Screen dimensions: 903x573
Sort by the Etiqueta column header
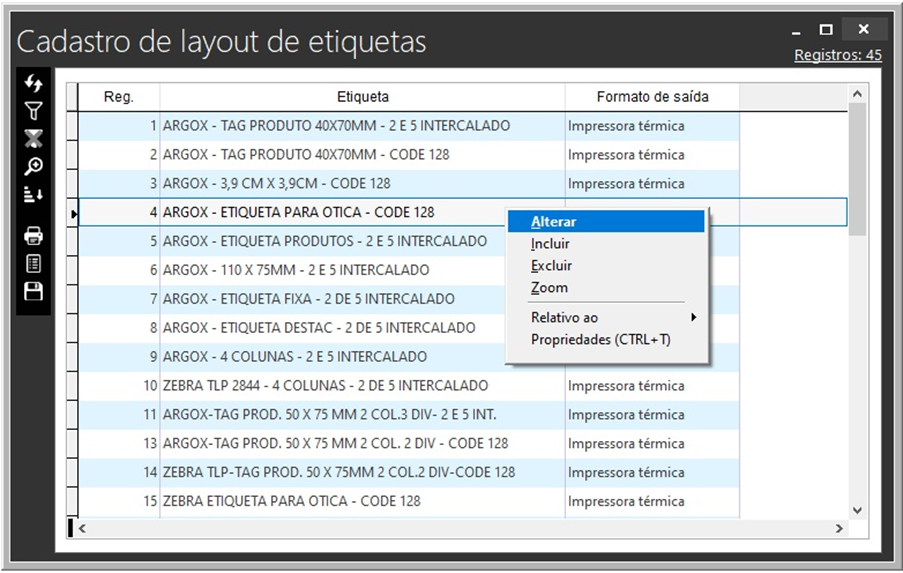click(362, 97)
